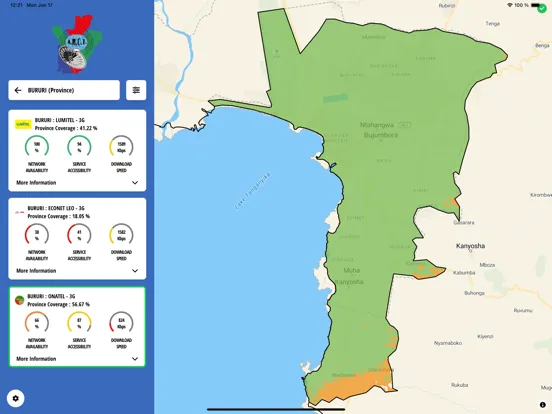Viewport: 552px width, 414px height.
Task: Expand More Information chevron for Onatel
Action: tap(135, 359)
